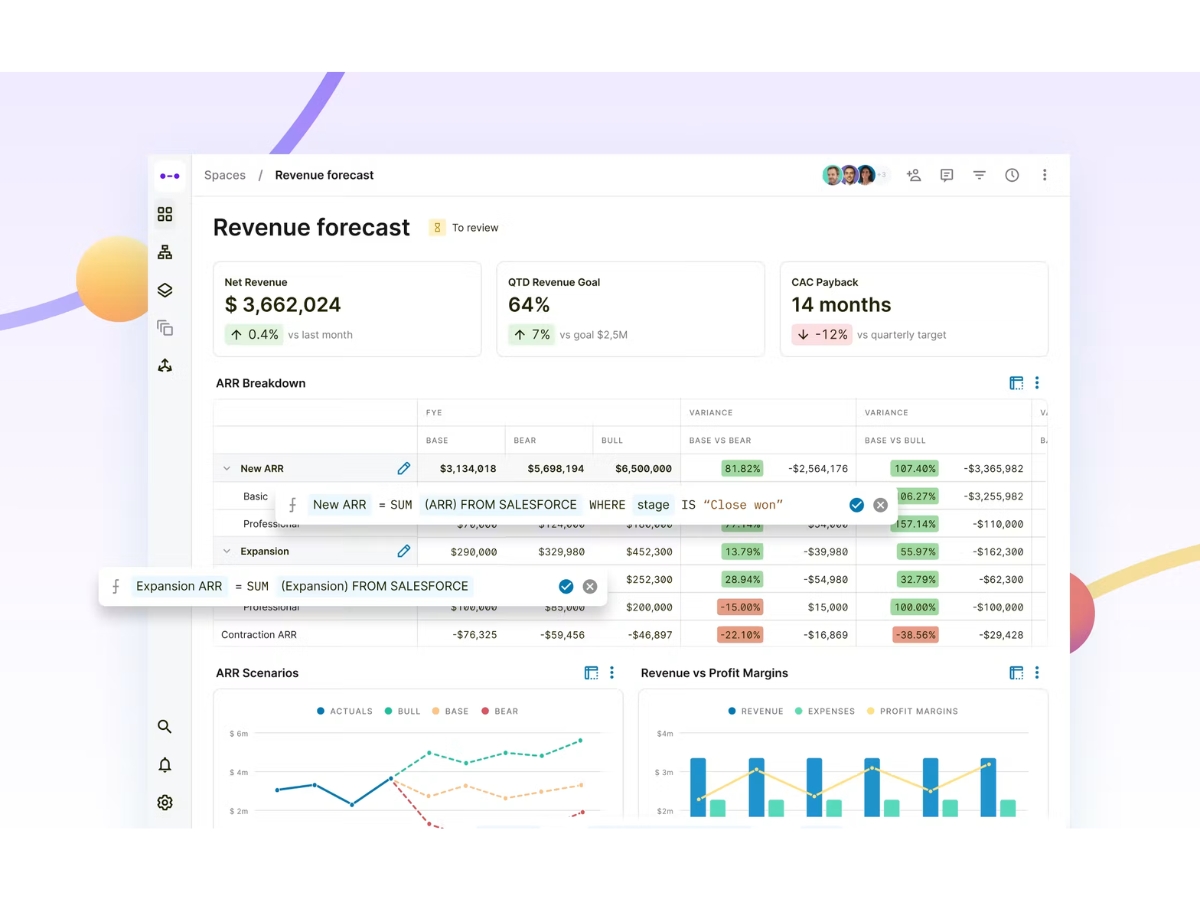The width and height of the screenshot is (1200, 900).
Task: Edit the New ARR row with pencil icon
Action: click(x=403, y=468)
